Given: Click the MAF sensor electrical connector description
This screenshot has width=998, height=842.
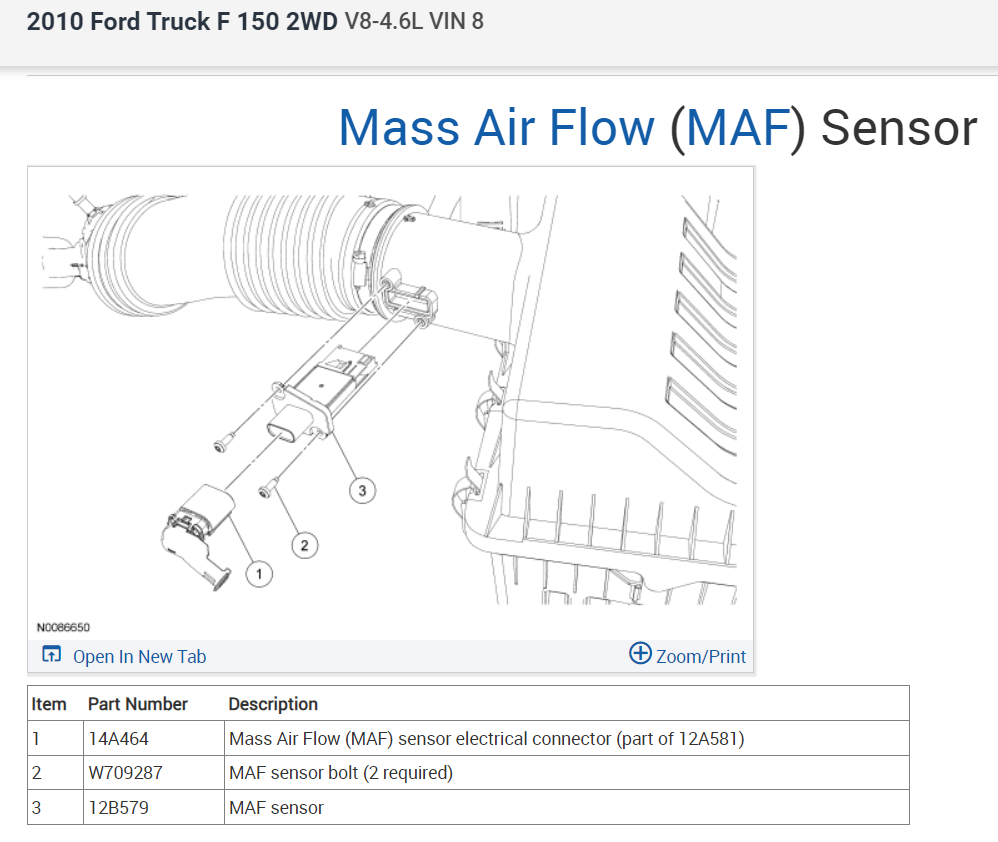Looking at the screenshot, I should (x=486, y=739).
